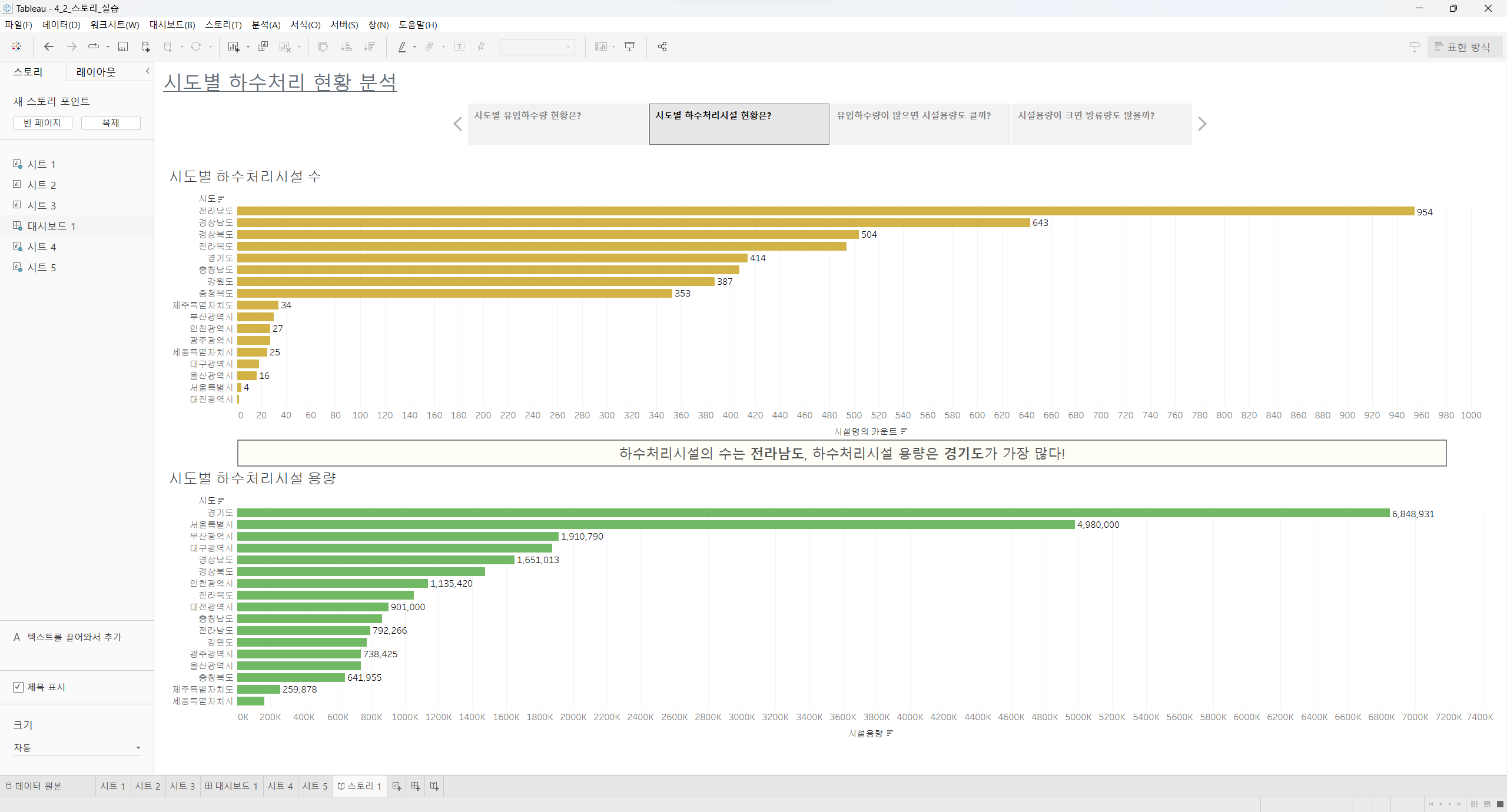Screen dimensions: 1507x812
Task: Select 시트 4 in the story sheet list
Action: [77, 247]
